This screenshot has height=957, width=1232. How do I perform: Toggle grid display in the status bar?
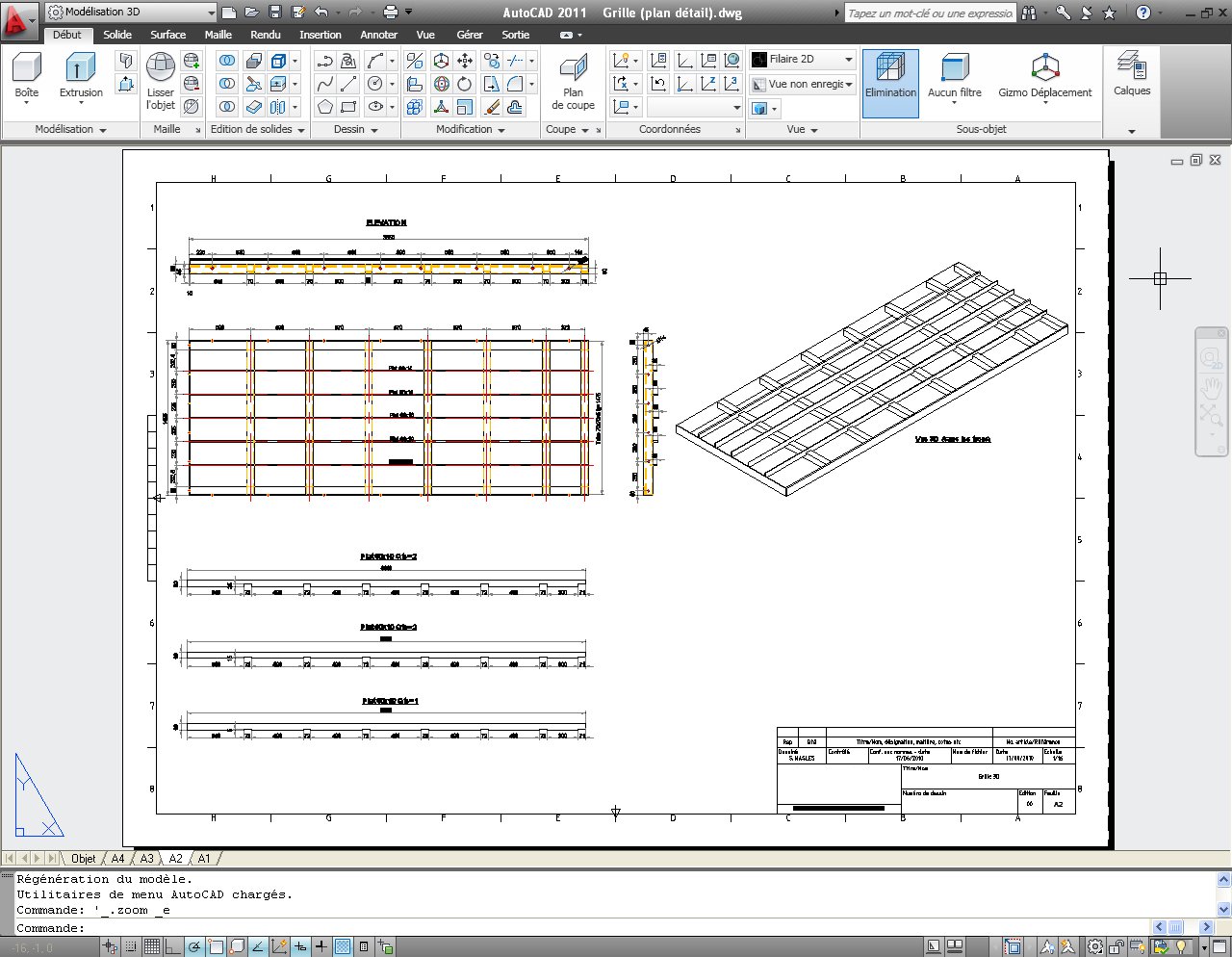(152, 947)
